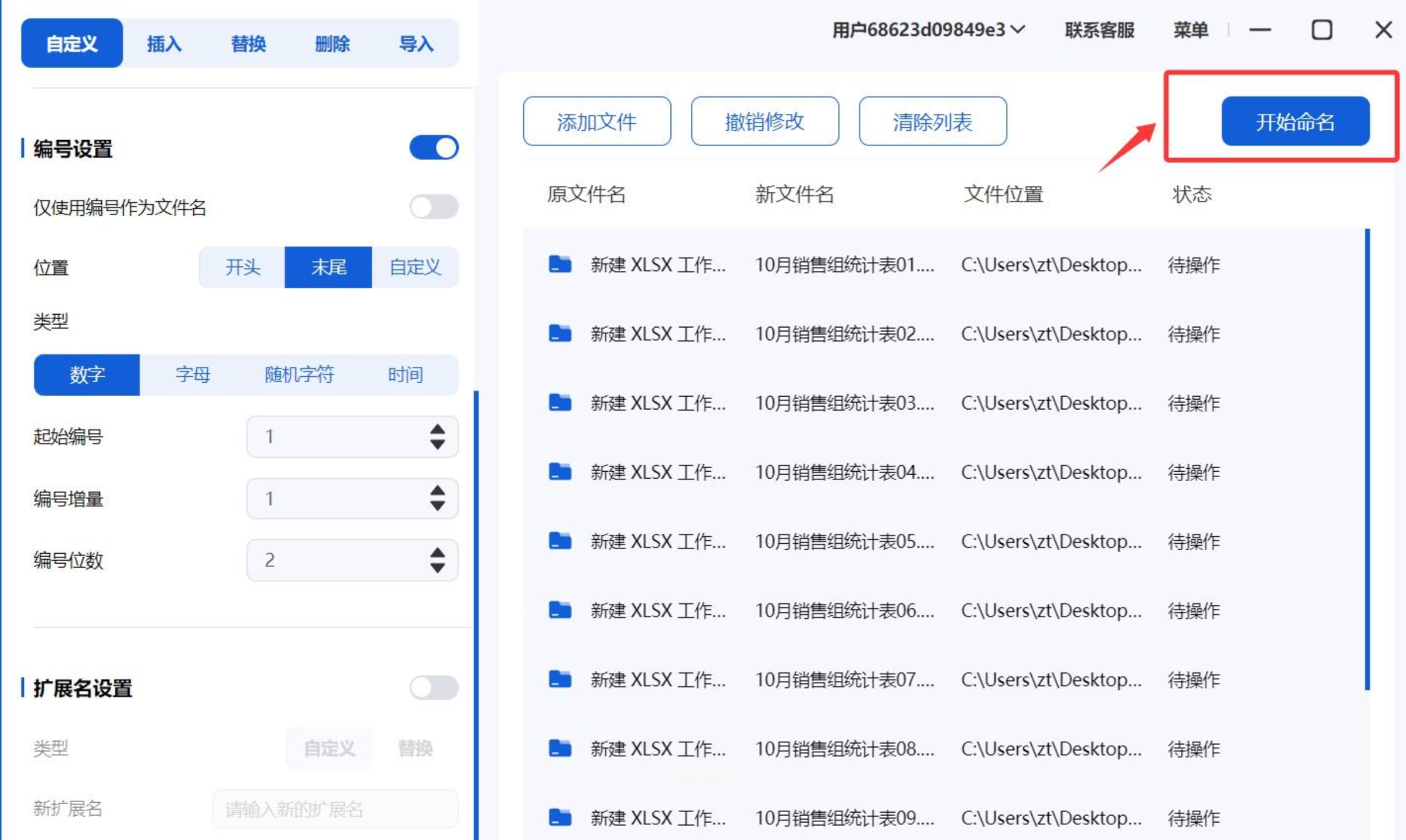Increase 编号增量 with up arrow
The height and width of the screenshot is (840, 1406).
click(x=438, y=492)
